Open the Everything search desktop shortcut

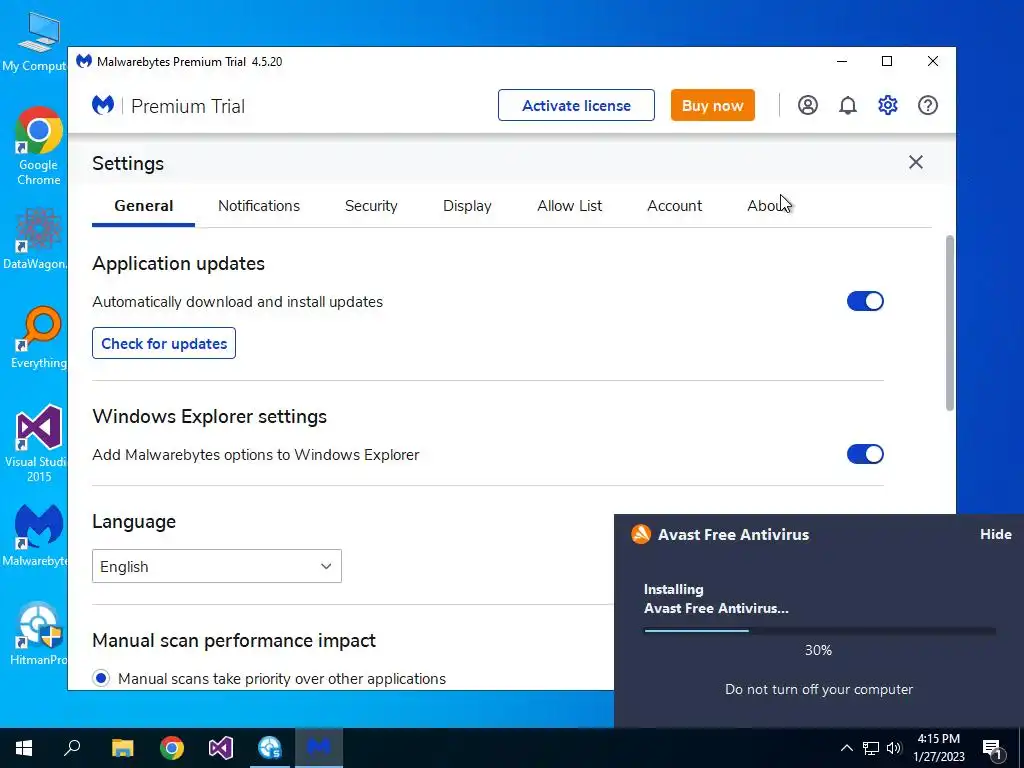click(39, 338)
